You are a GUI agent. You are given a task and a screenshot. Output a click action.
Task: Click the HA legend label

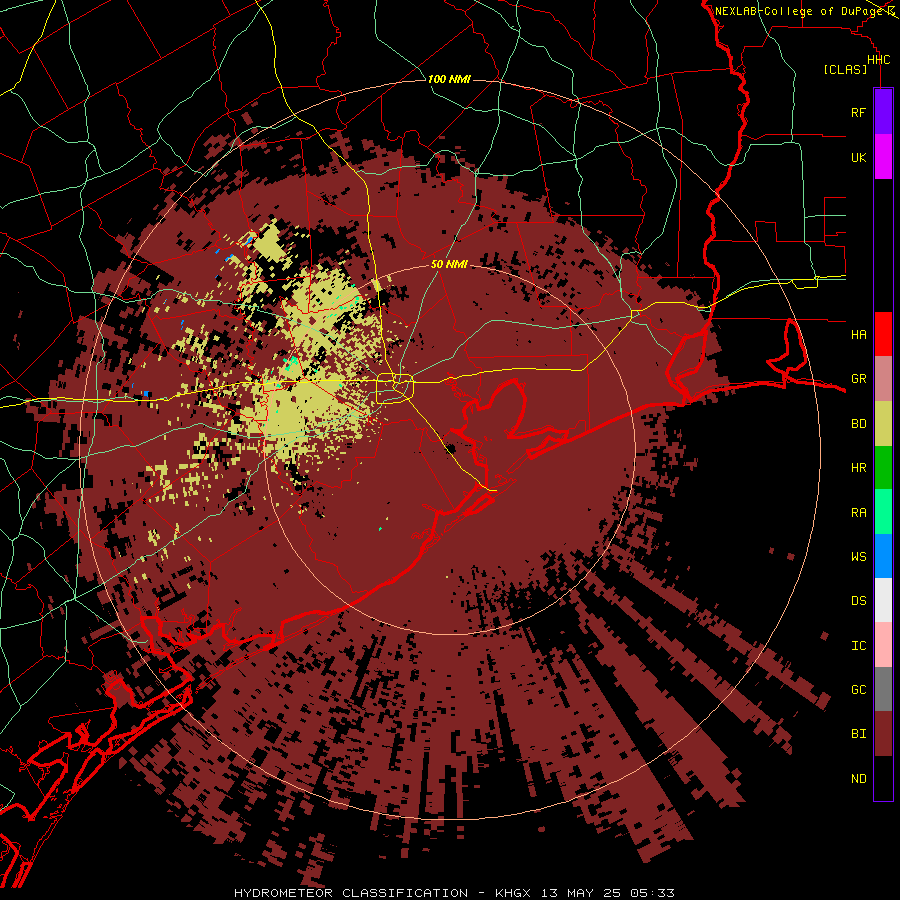click(858, 335)
